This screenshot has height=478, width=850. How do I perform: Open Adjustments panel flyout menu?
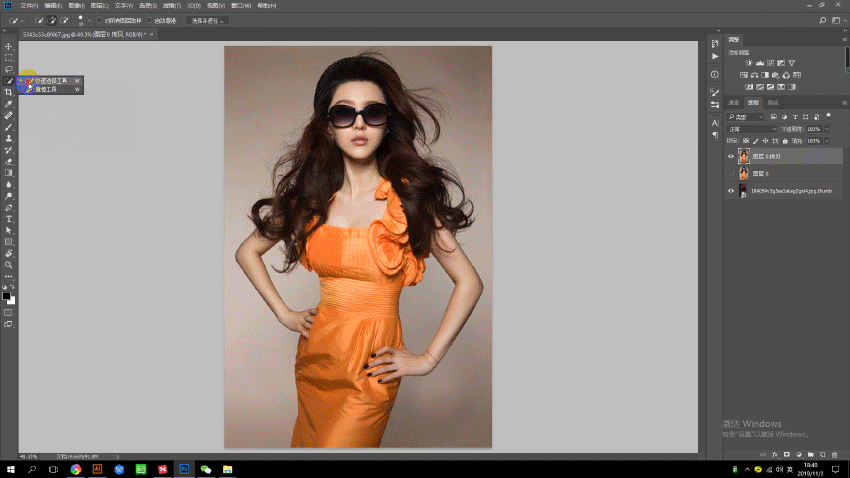tap(845, 40)
